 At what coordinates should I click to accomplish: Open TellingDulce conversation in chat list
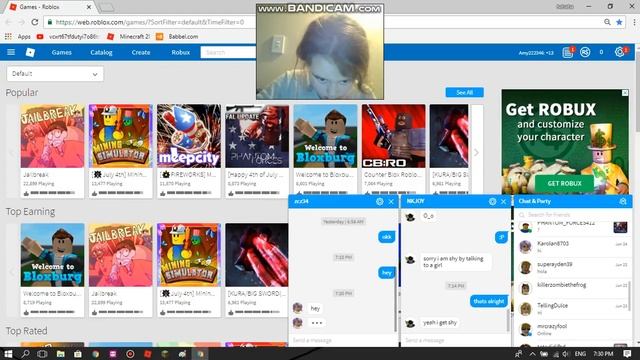573,309
